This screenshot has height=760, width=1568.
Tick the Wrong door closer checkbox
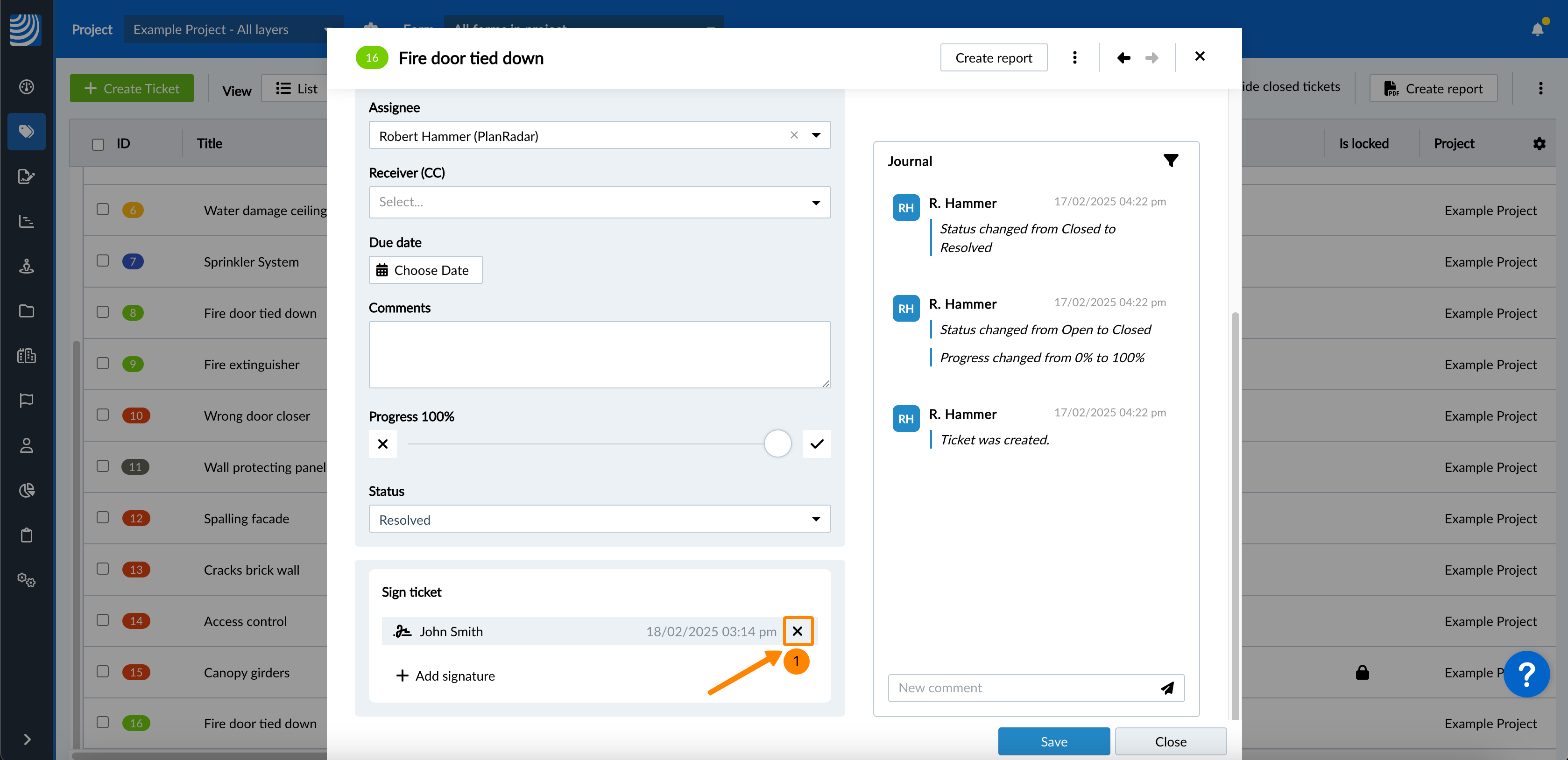point(103,415)
